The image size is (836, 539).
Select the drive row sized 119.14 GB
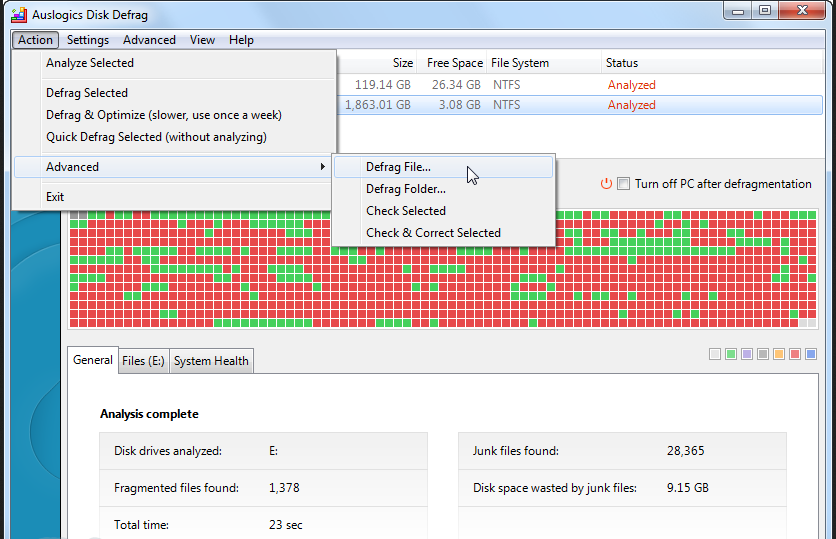pyautogui.click(x=580, y=85)
